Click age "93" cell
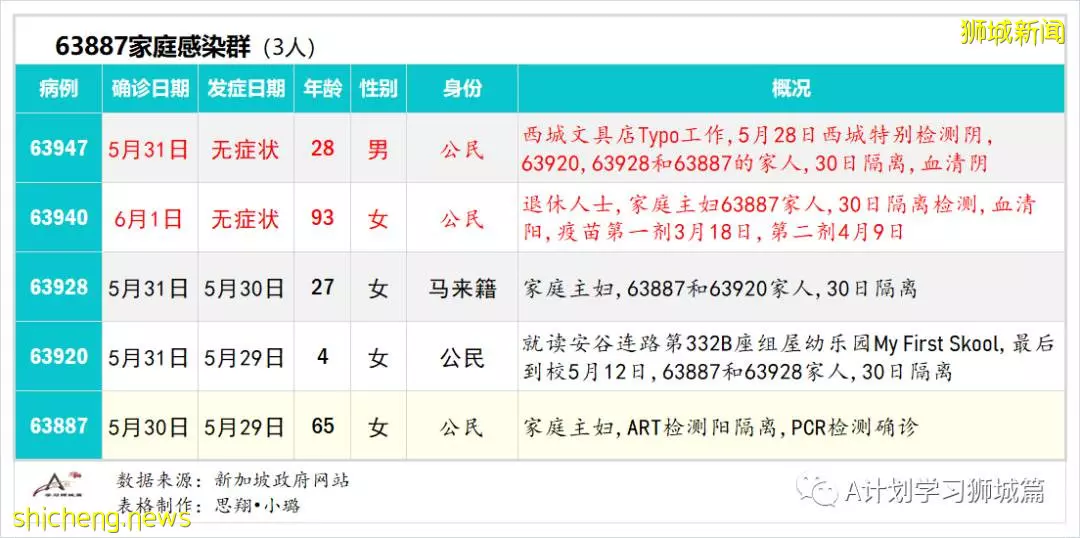1080x538 pixels. click(322, 218)
